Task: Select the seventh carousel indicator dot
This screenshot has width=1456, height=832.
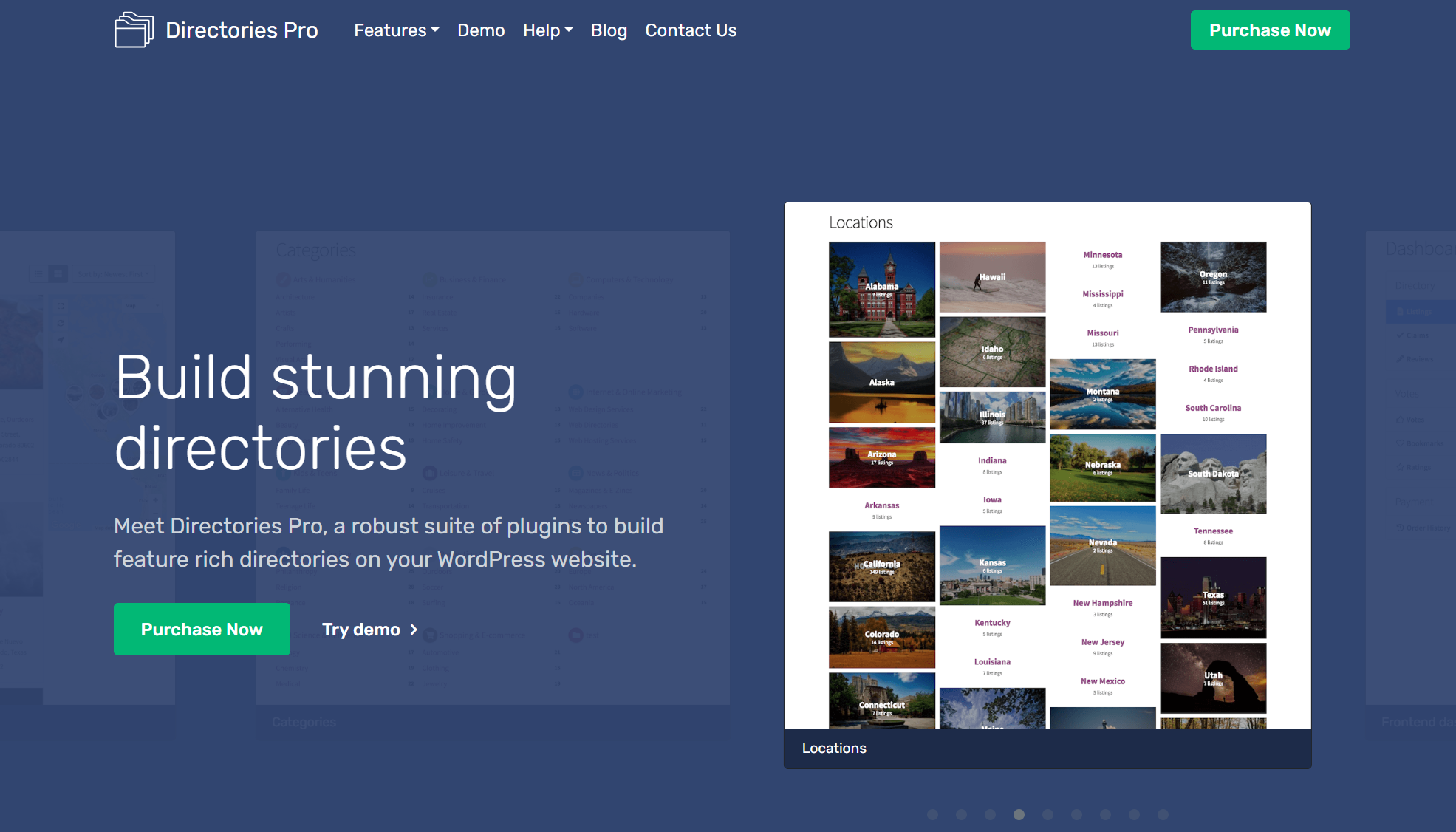Action: [1106, 814]
